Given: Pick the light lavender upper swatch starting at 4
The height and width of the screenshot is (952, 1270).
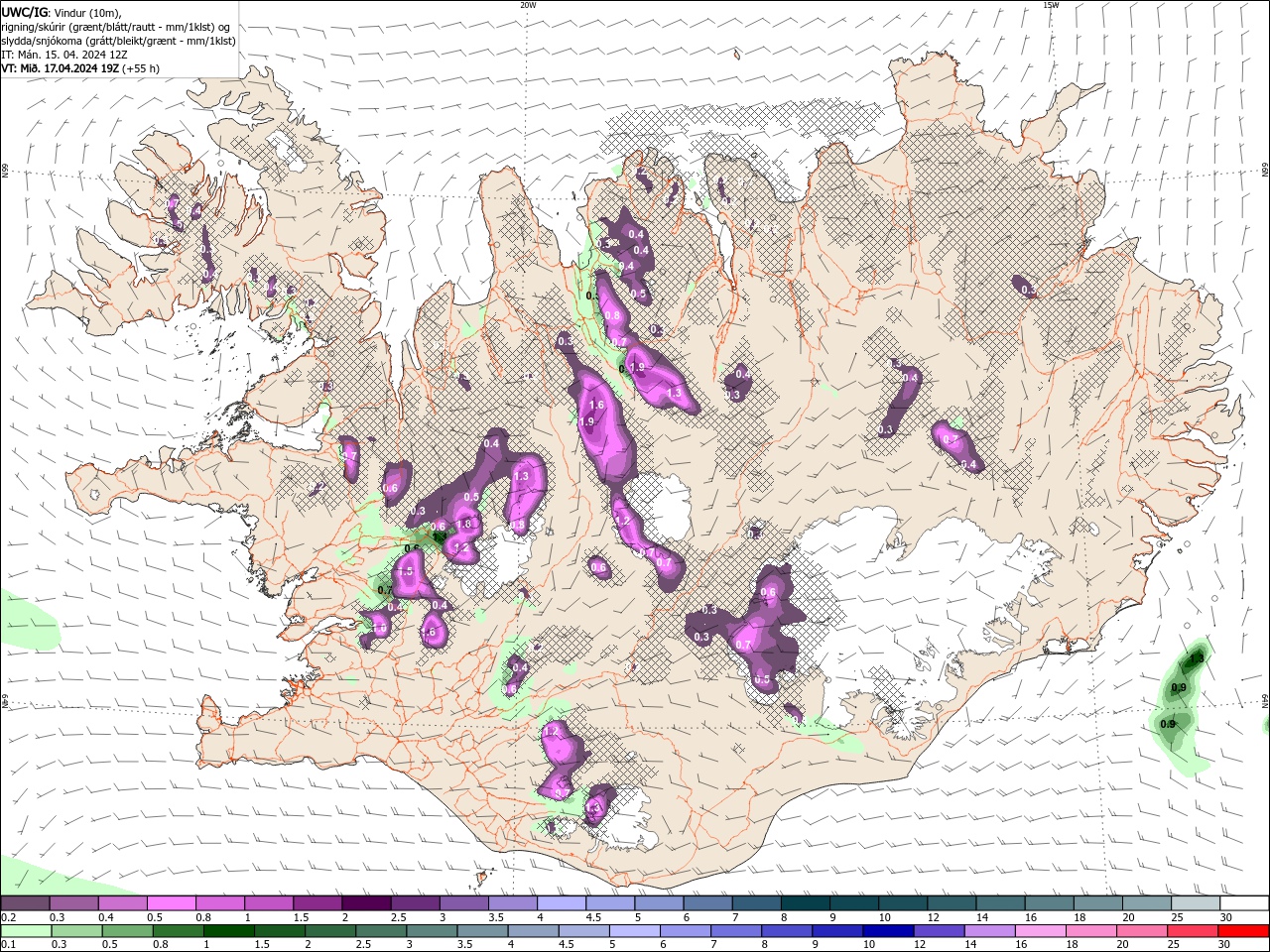Looking at the screenshot, I should [562, 903].
